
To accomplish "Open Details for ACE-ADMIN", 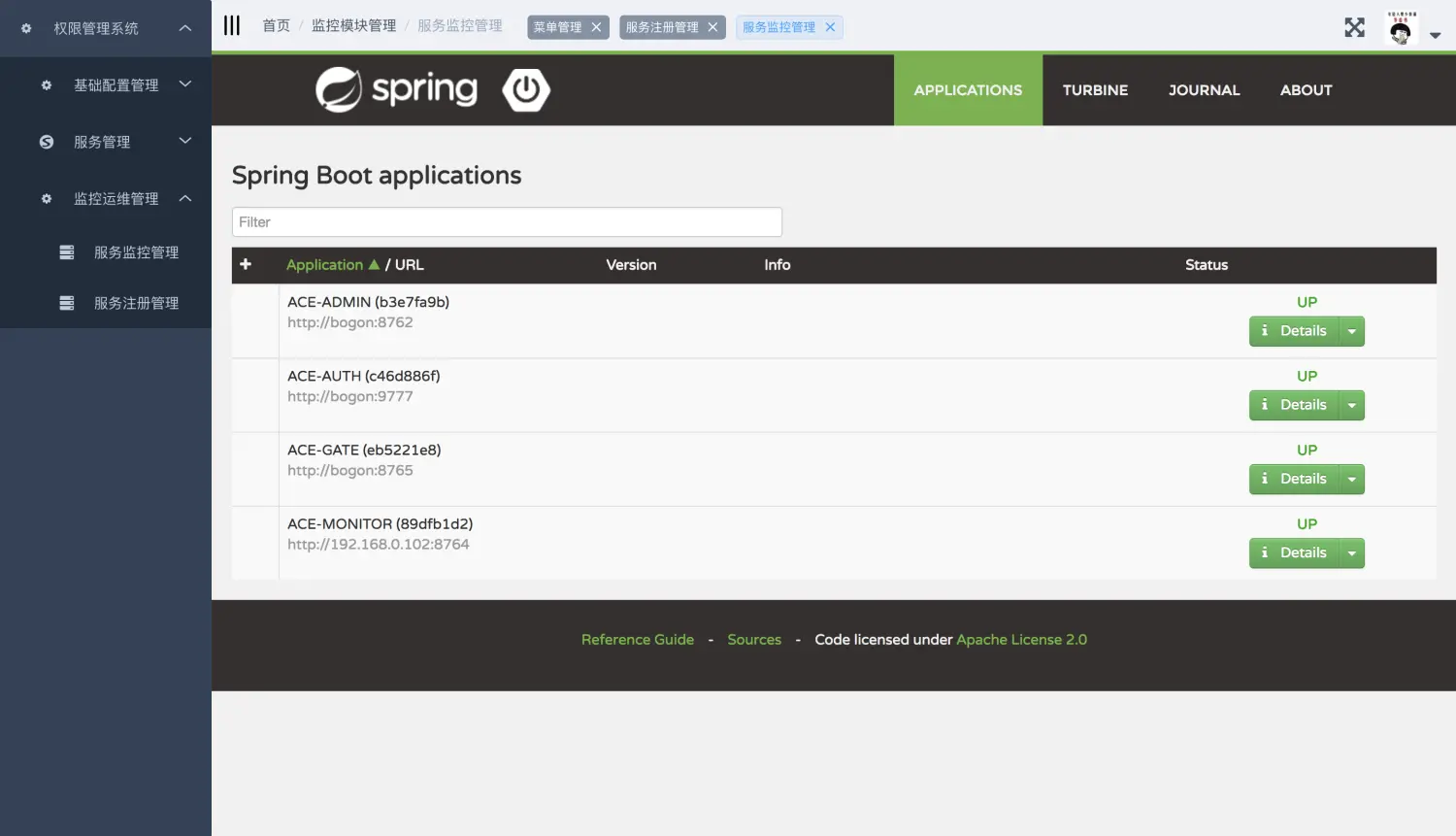I will point(1294,331).
